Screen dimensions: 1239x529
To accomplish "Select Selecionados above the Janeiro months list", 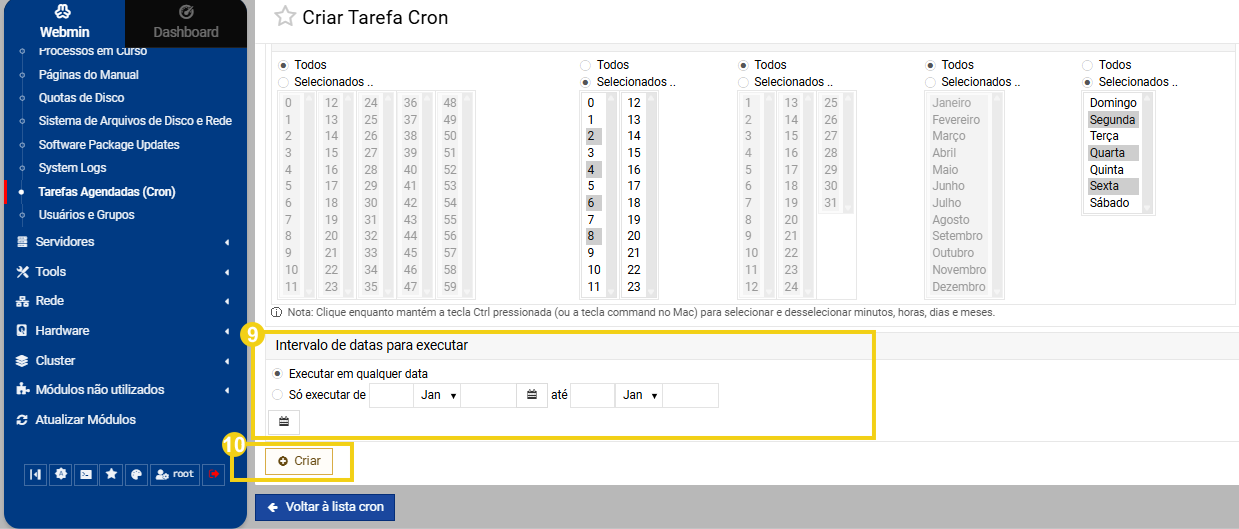I will (930, 82).
